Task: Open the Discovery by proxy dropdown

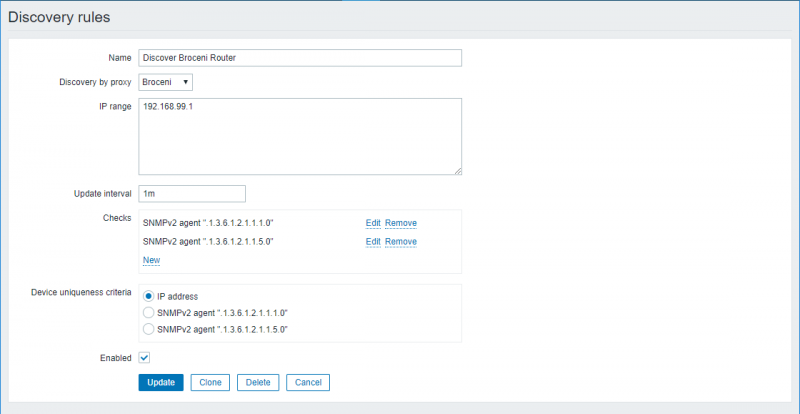Action: [165, 82]
